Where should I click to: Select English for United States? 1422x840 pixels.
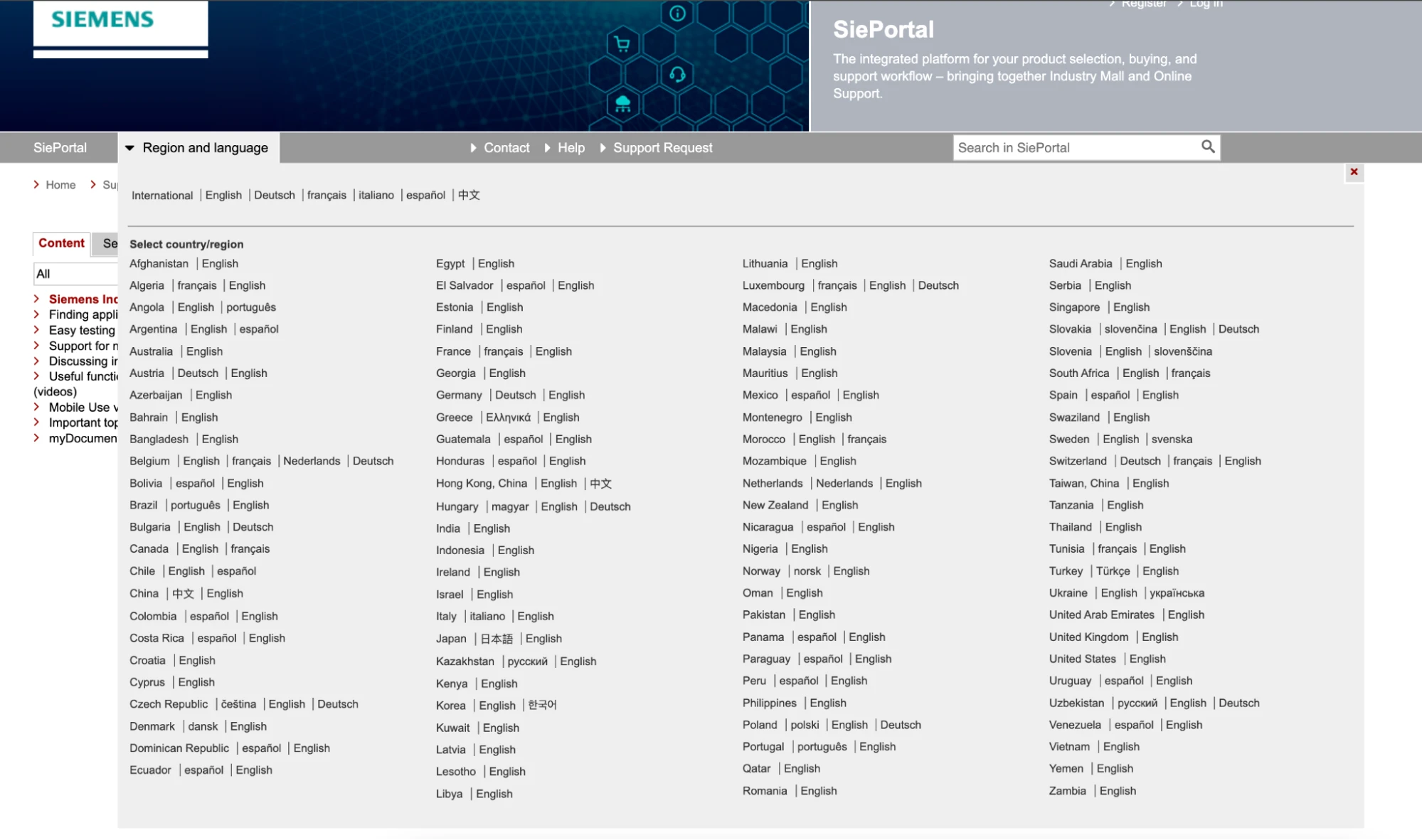point(1147,659)
